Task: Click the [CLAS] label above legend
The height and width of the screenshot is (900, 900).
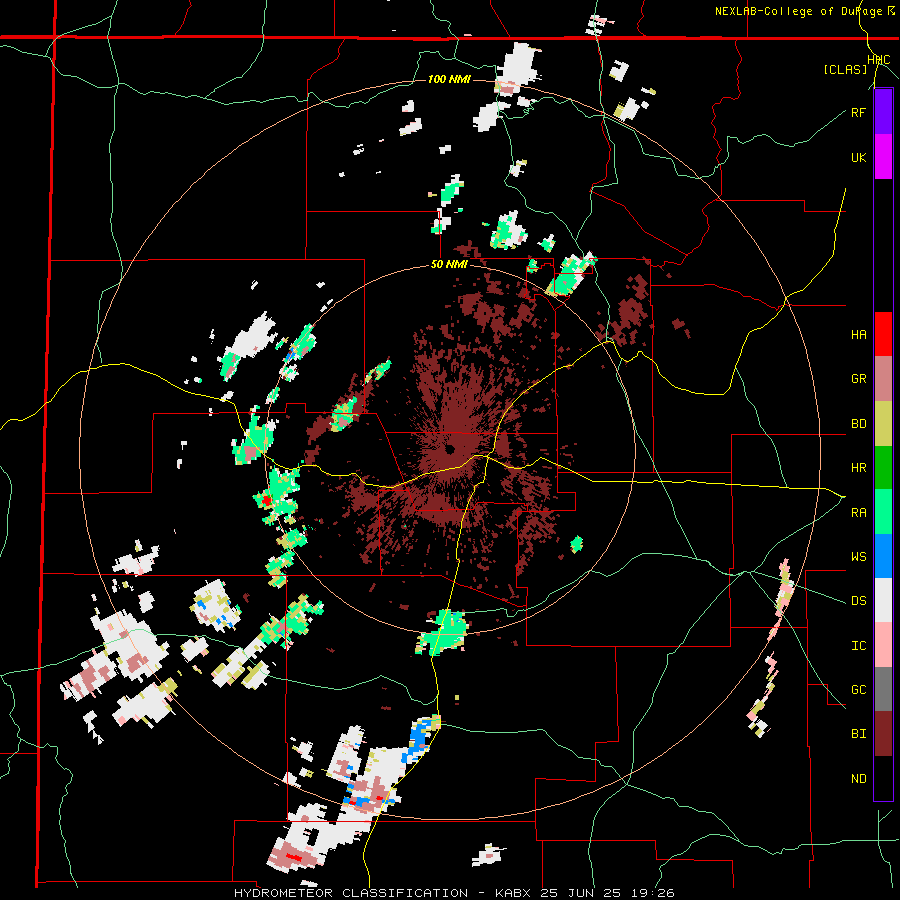Action: click(x=845, y=70)
